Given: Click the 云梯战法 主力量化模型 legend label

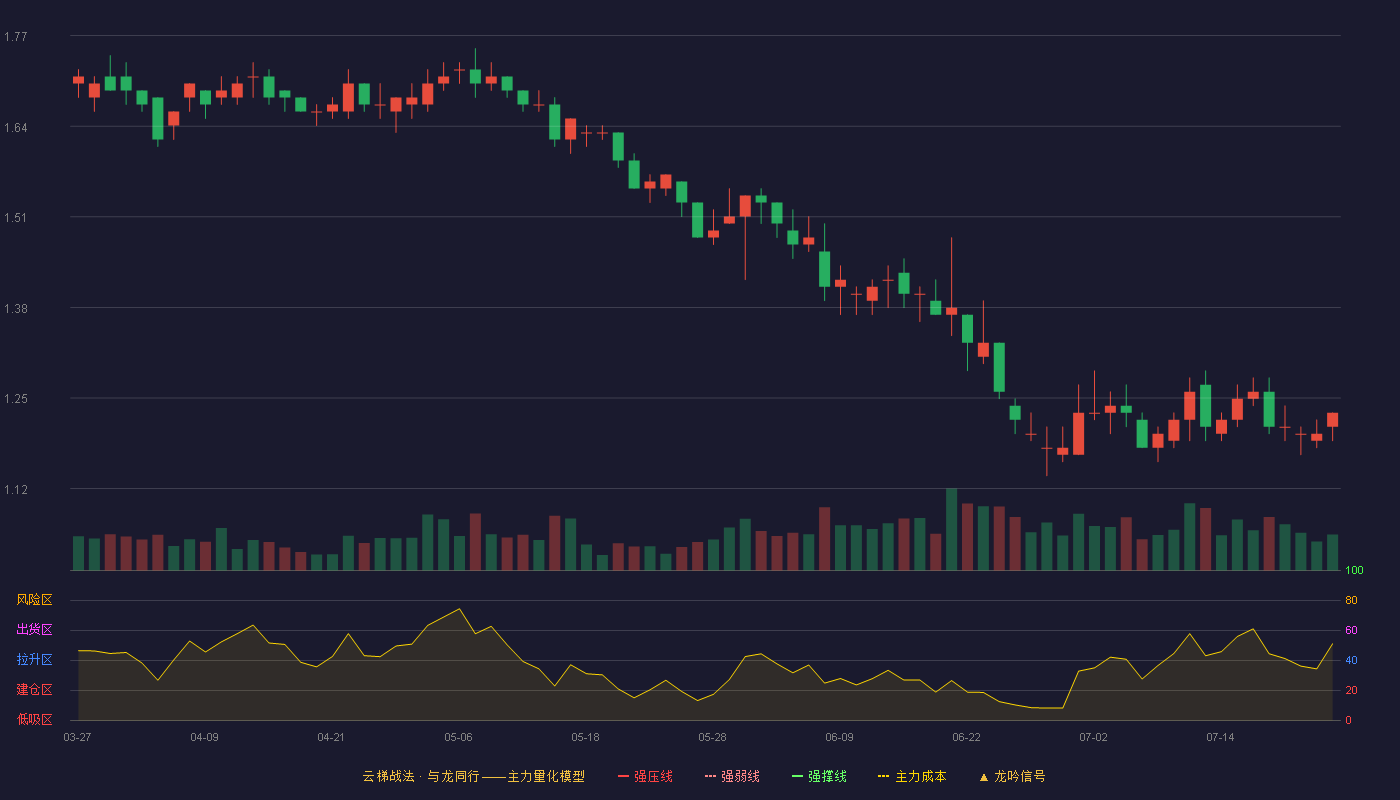Looking at the screenshot, I should coord(473,776).
